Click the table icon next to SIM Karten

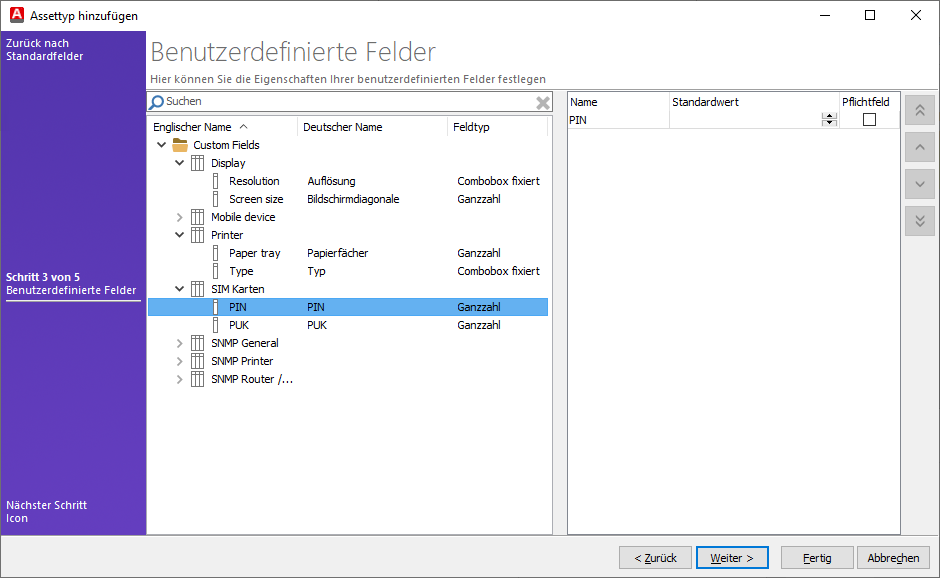click(x=198, y=289)
